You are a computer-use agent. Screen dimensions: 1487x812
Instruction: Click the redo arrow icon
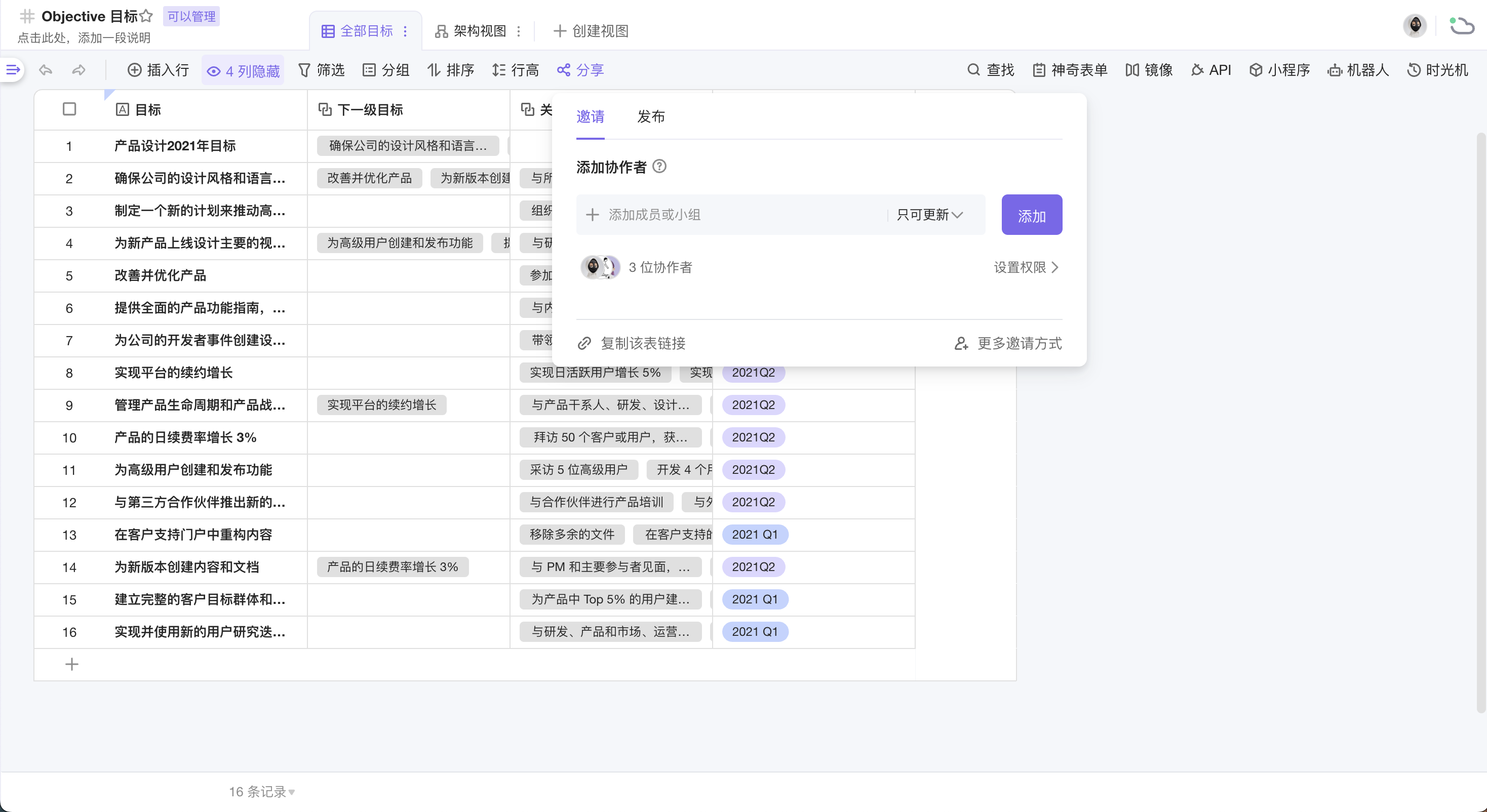pyautogui.click(x=79, y=70)
